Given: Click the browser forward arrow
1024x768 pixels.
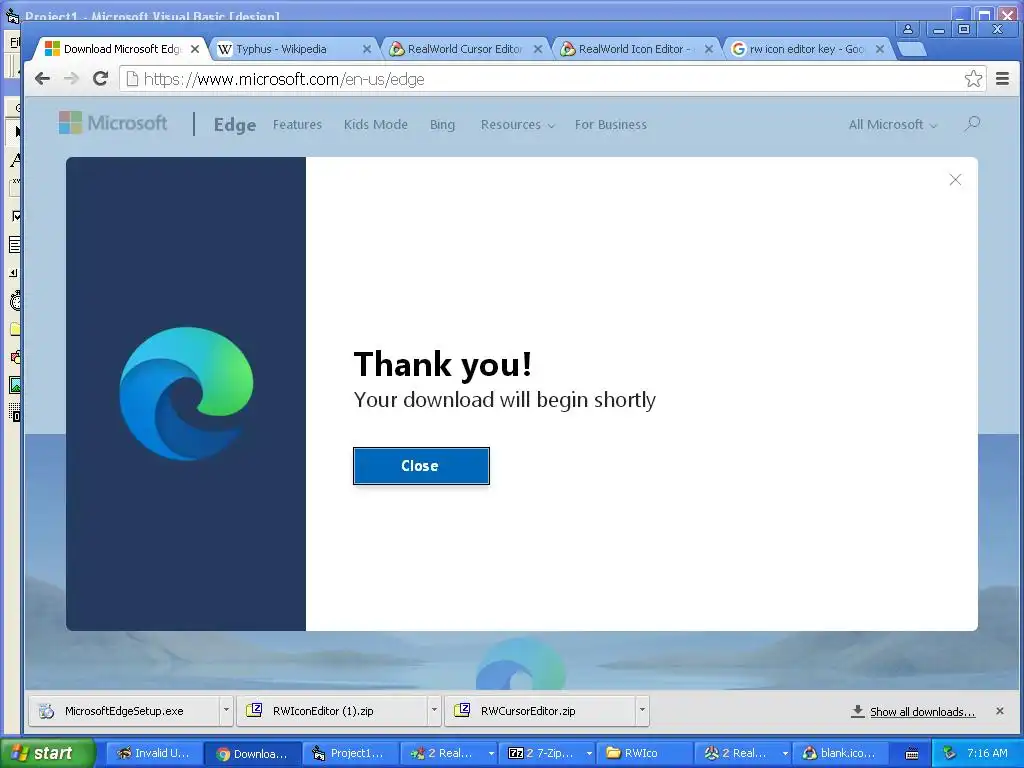Looking at the screenshot, I should [71, 79].
